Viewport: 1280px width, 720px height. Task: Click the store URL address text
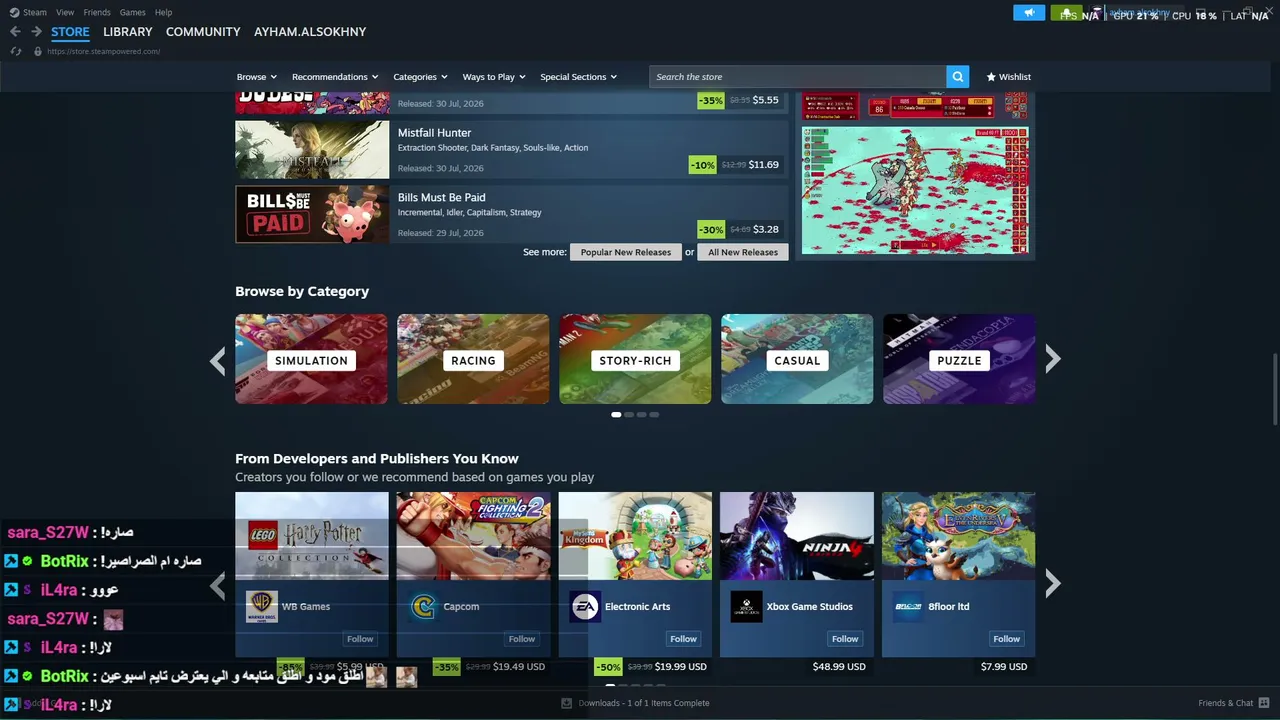click(x=103, y=51)
